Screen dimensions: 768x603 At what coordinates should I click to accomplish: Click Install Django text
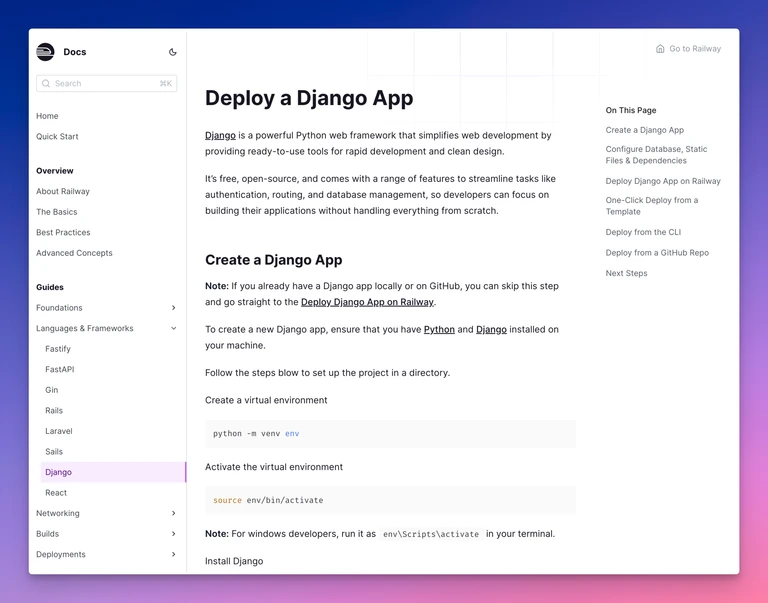pos(234,561)
